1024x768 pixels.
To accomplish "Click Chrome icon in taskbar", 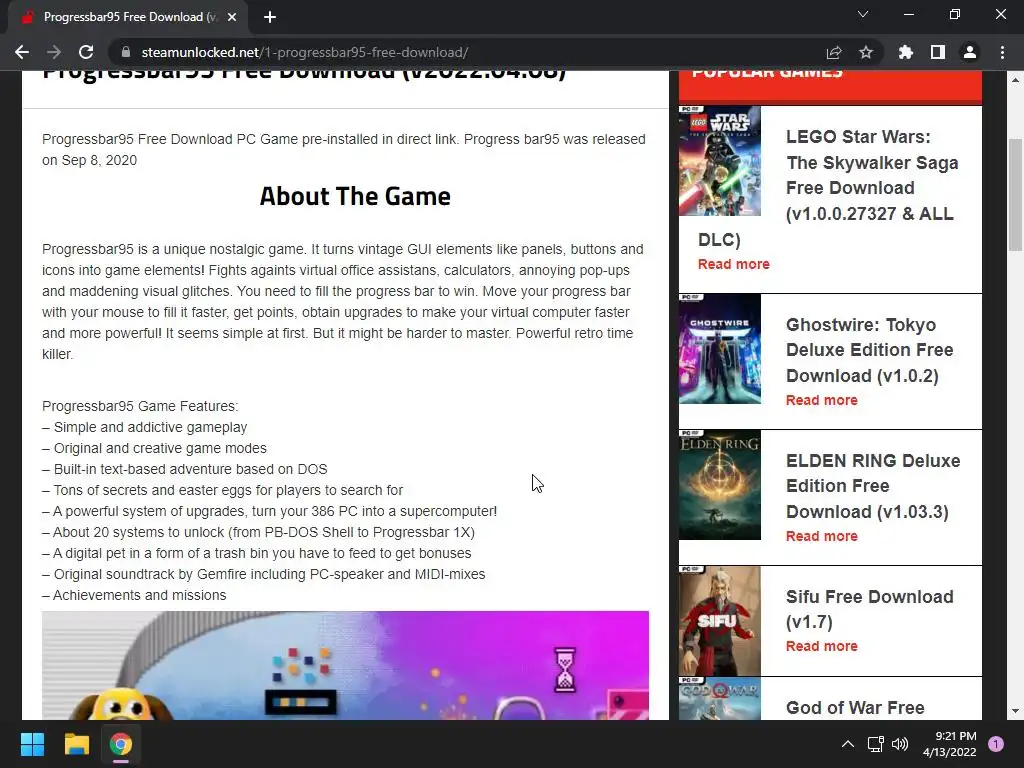I will coord(121,744).
